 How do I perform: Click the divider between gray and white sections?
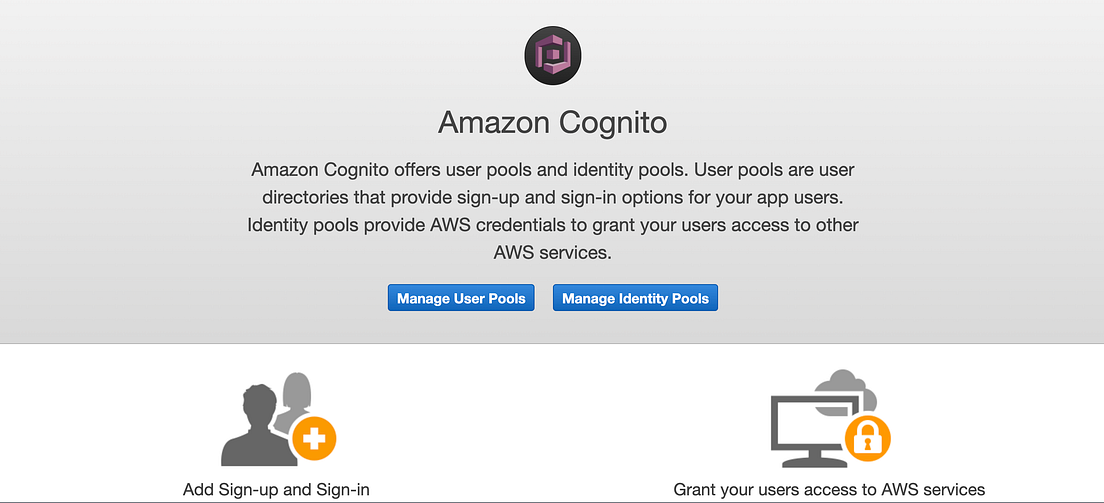[552, 344]
